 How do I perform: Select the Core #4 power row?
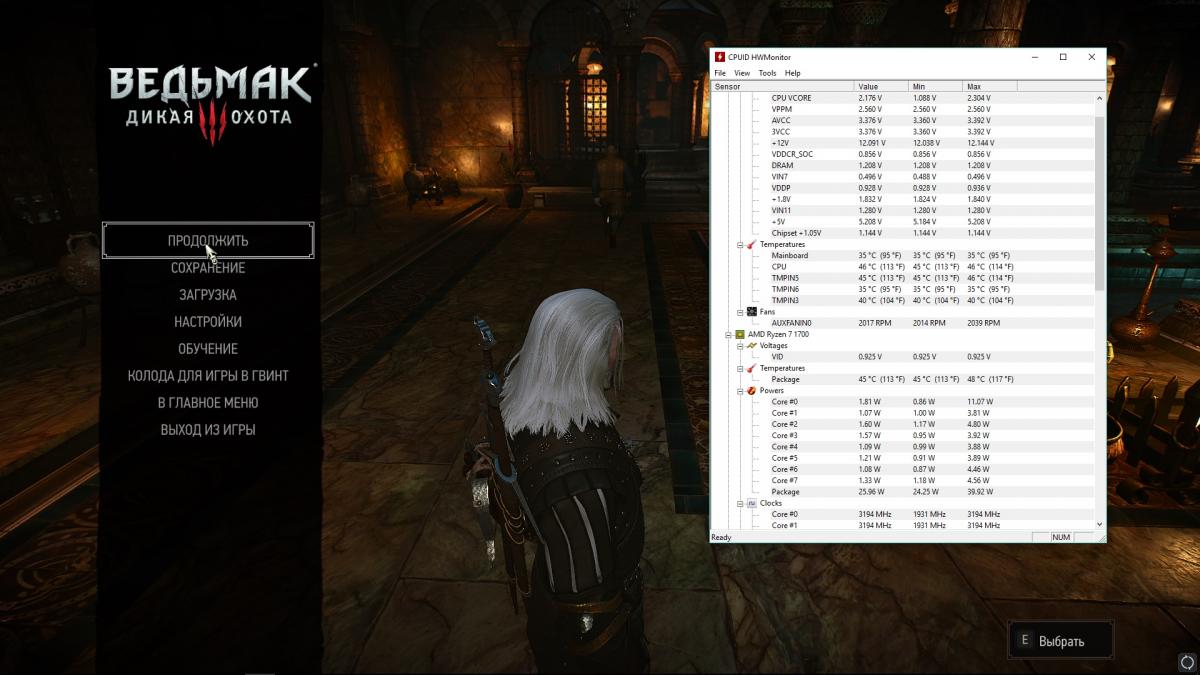pos(903,447)
